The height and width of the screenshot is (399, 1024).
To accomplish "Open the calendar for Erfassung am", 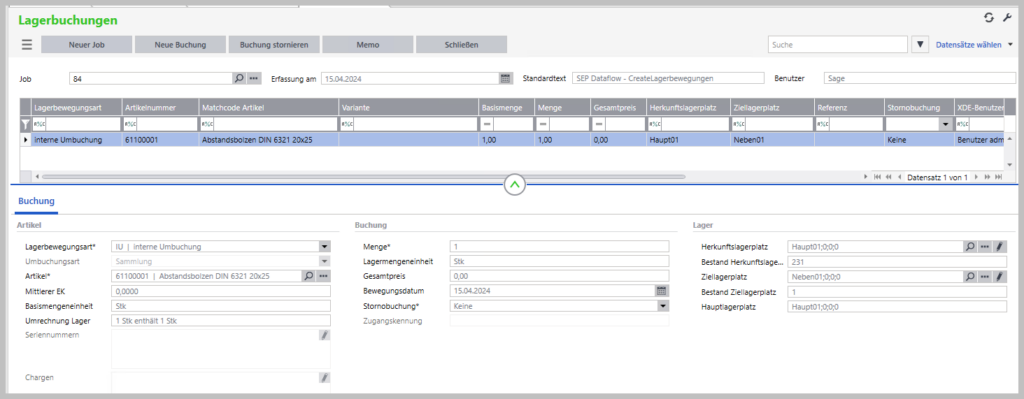I will 505,78.
